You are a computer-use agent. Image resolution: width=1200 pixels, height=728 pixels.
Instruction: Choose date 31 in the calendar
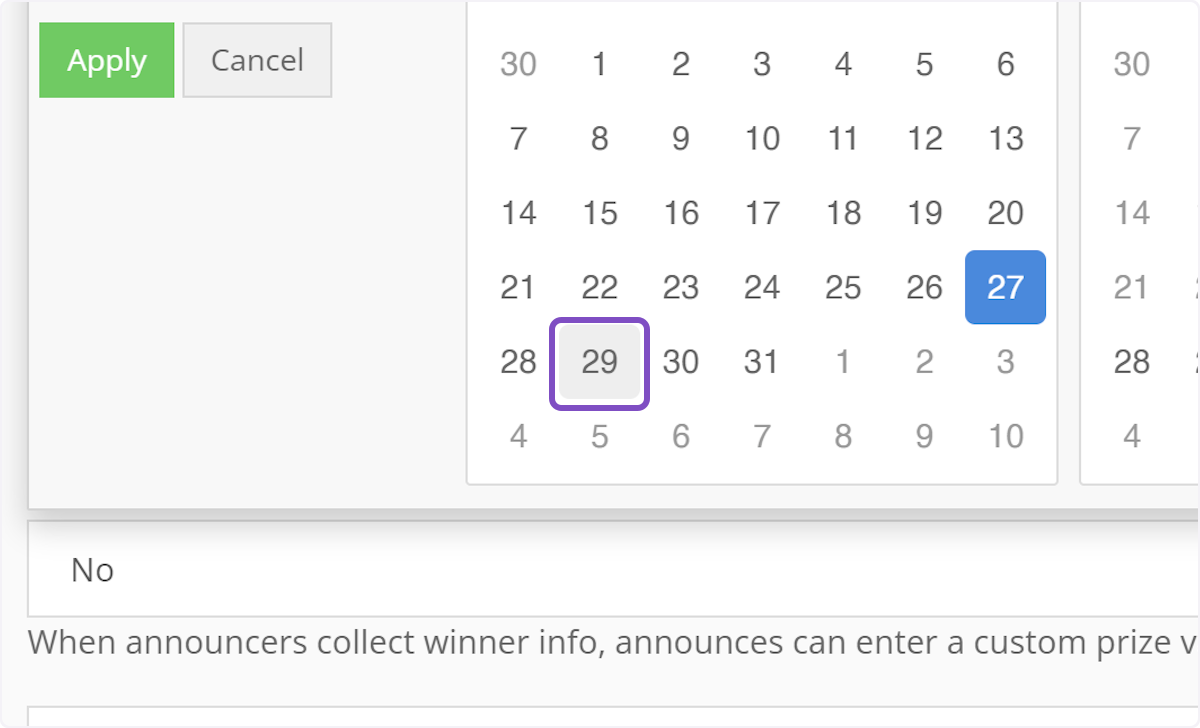[x=761, y=363]
